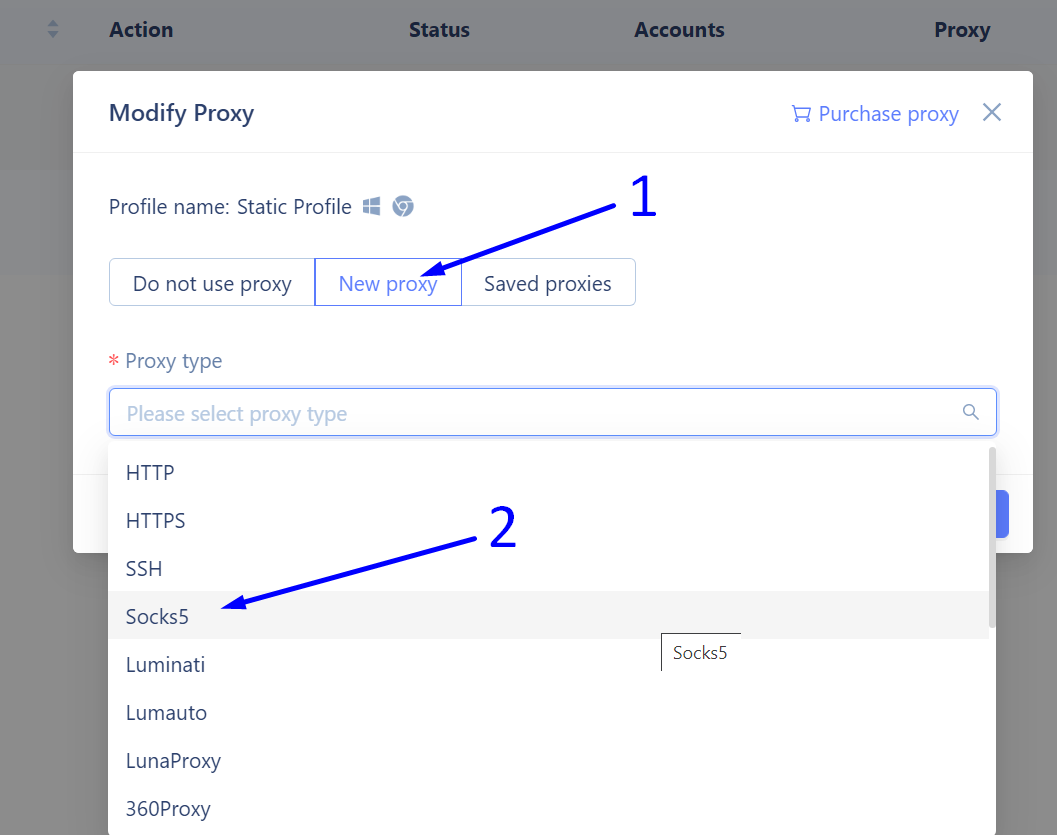Click the dropdown list scrollbar thumb

[992, 538]
